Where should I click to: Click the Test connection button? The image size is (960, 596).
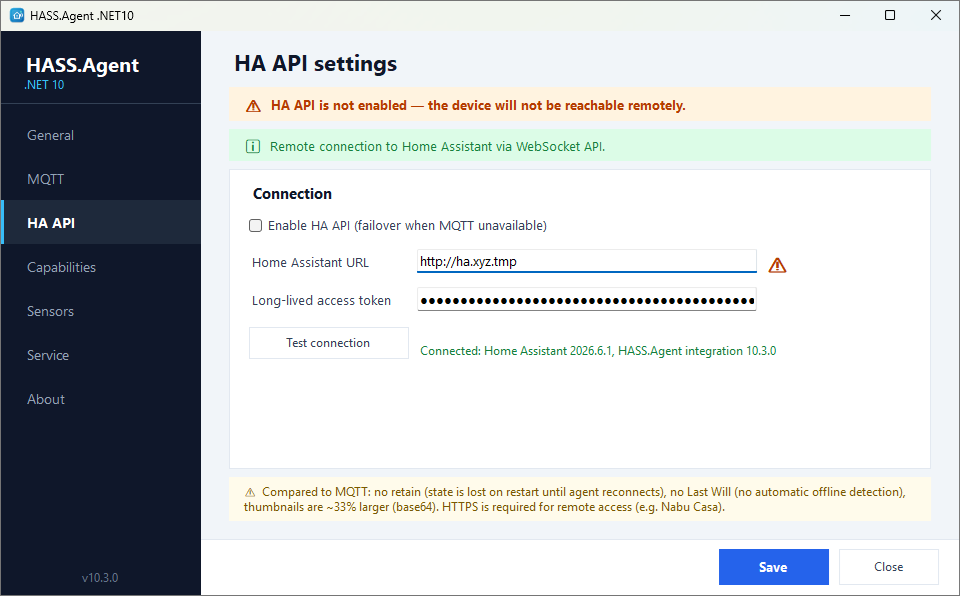coord(329,343)
